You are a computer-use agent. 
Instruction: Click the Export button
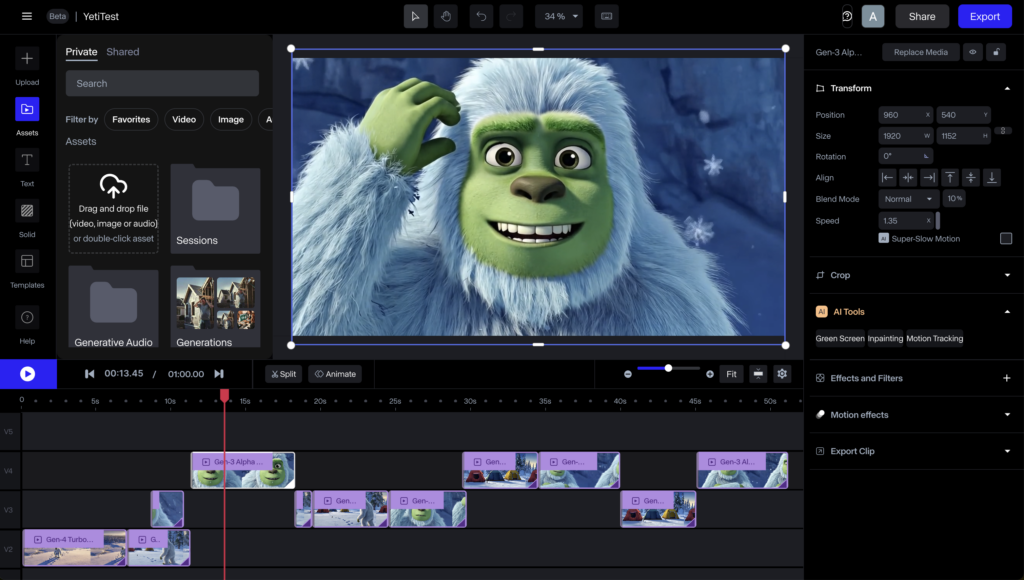(985, 16)
